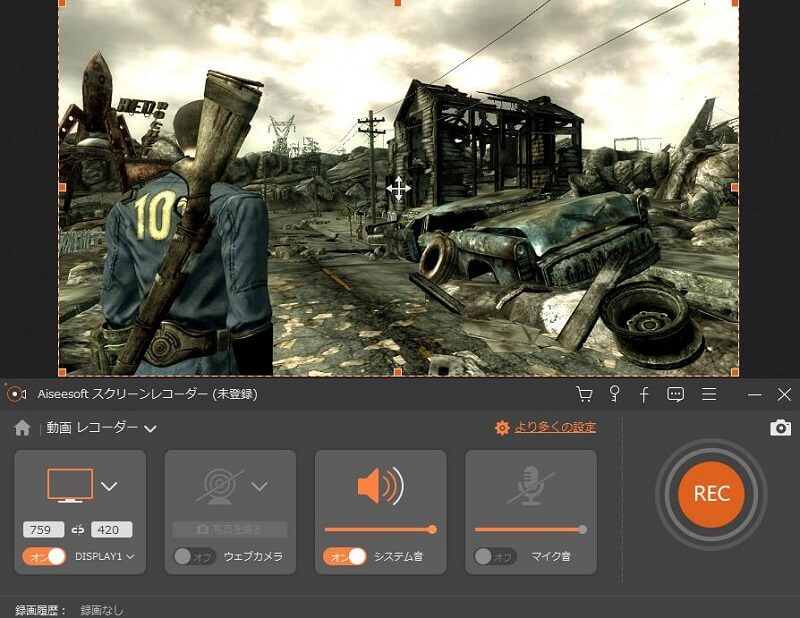Screen dimensions: 800x618
Task: Click the key icon to register
Action: point(614,394)
